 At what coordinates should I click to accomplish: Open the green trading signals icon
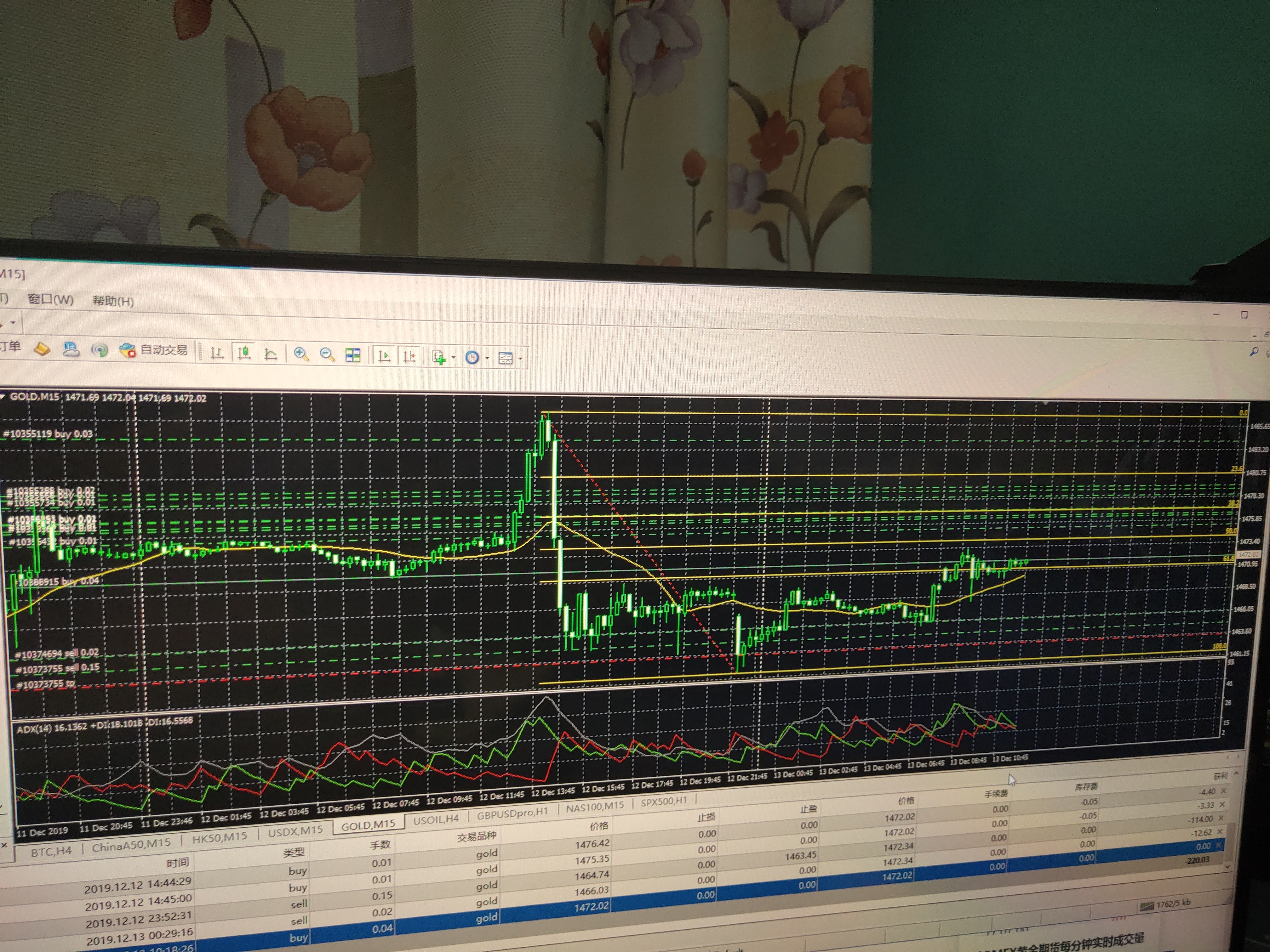pyautogui.click(x=100, y=349)
